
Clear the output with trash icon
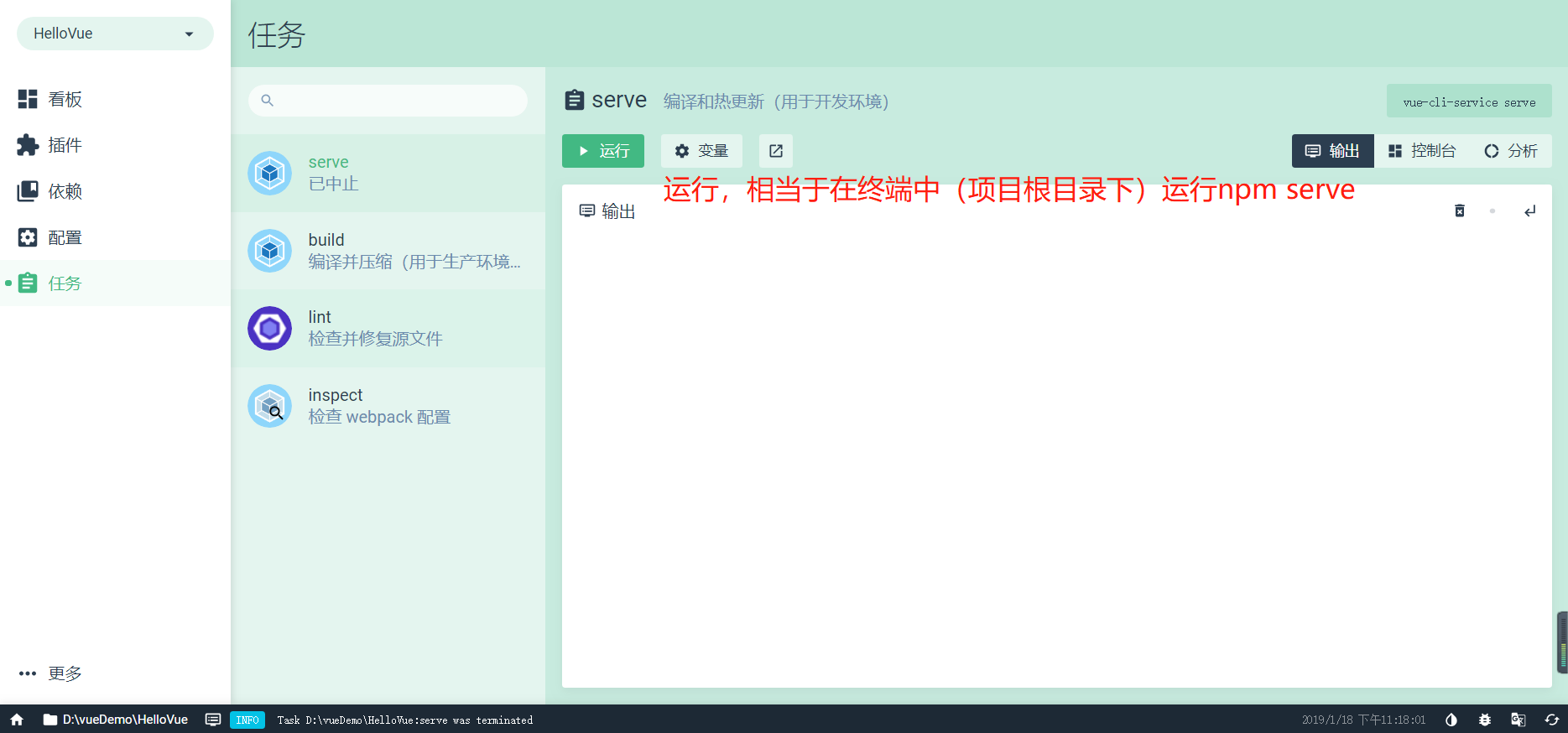(1460, 211)
